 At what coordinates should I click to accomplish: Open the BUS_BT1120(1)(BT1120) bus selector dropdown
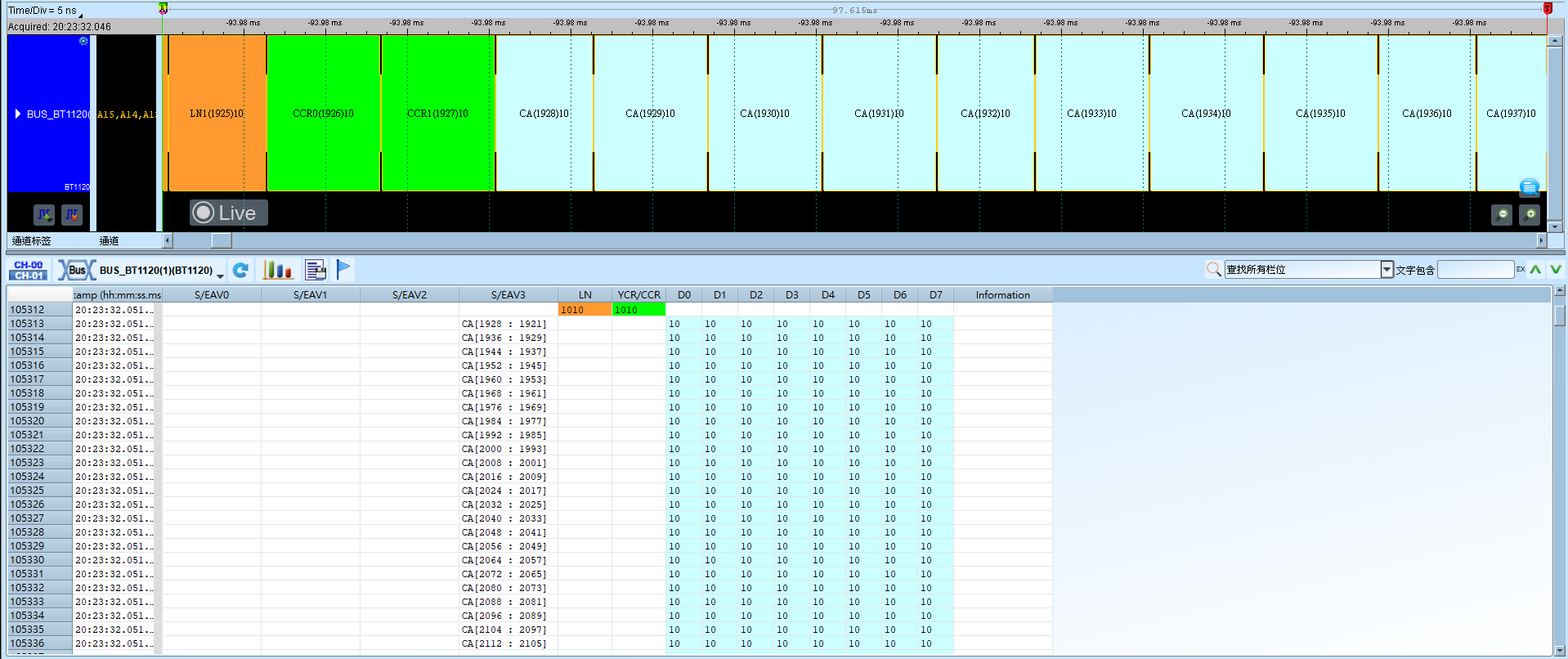tap(221, 276)
